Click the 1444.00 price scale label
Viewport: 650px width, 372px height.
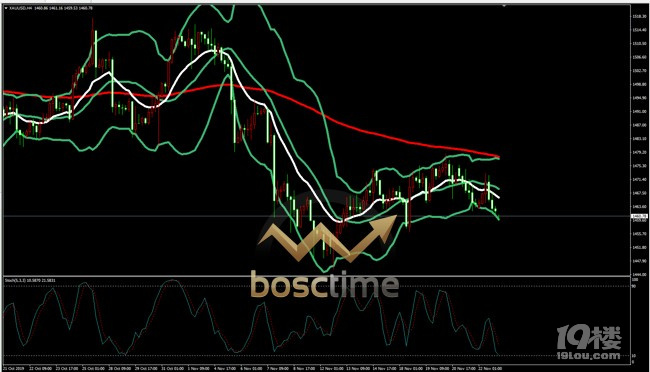638,275
